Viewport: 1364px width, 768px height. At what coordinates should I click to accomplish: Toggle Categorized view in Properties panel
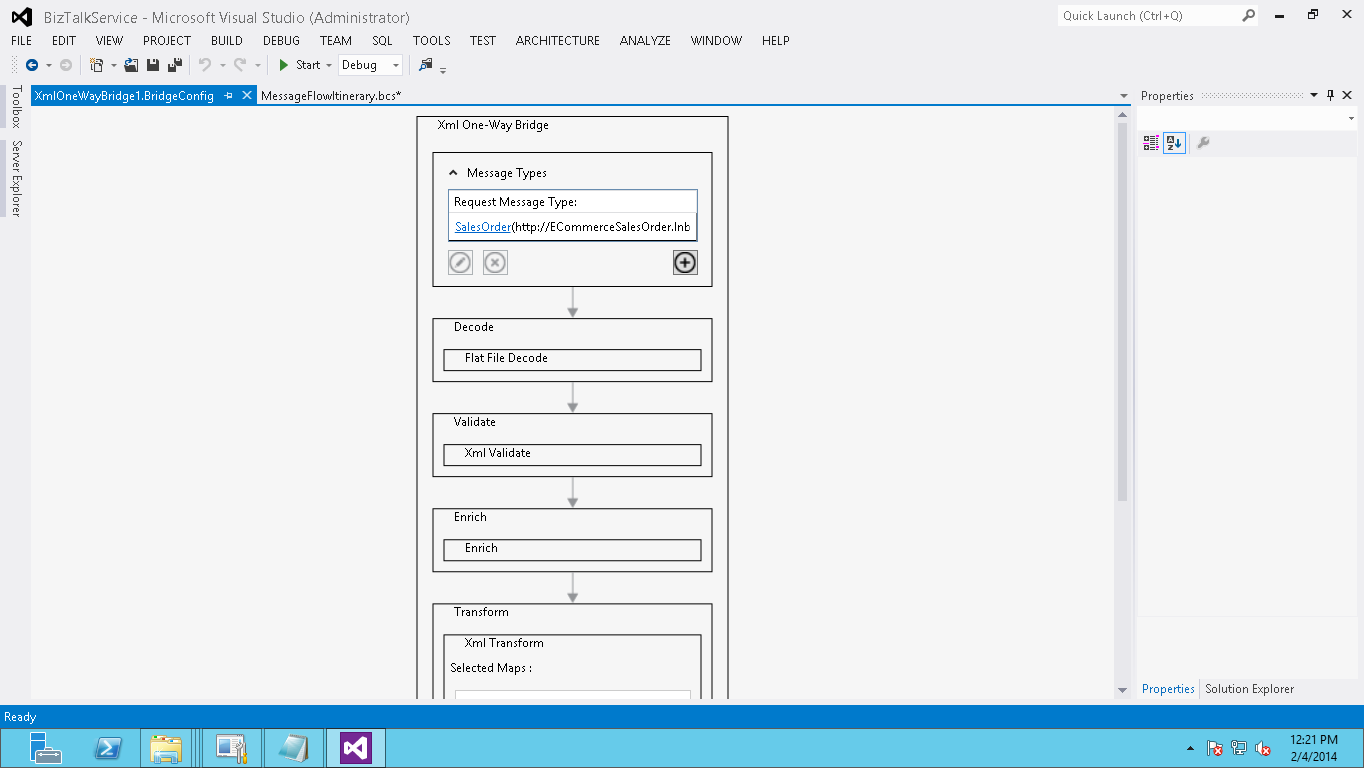[x=1151, y=143]
